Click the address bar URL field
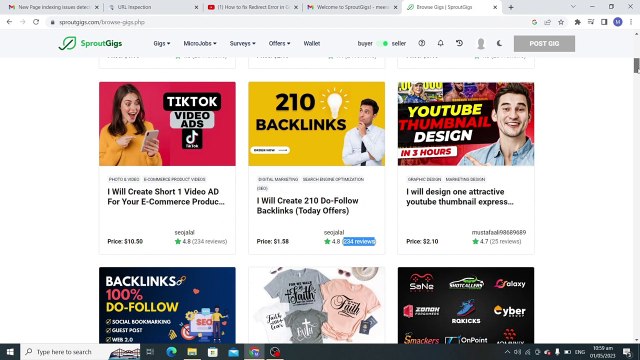640x360 pixels. pos(286,22)
